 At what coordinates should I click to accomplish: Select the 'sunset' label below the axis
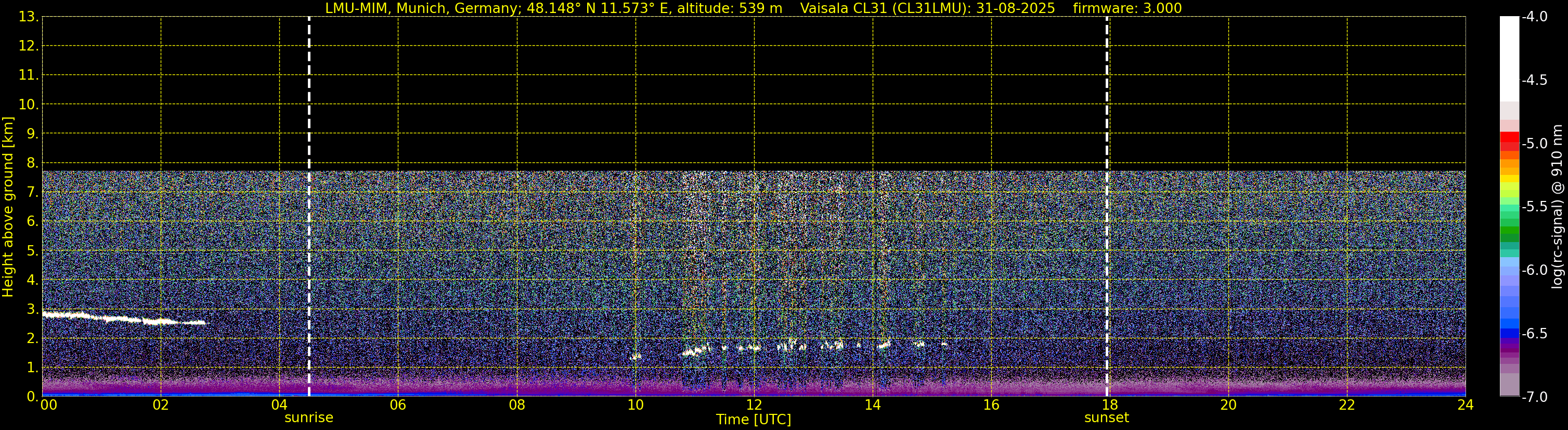(x=1106, y=418)
